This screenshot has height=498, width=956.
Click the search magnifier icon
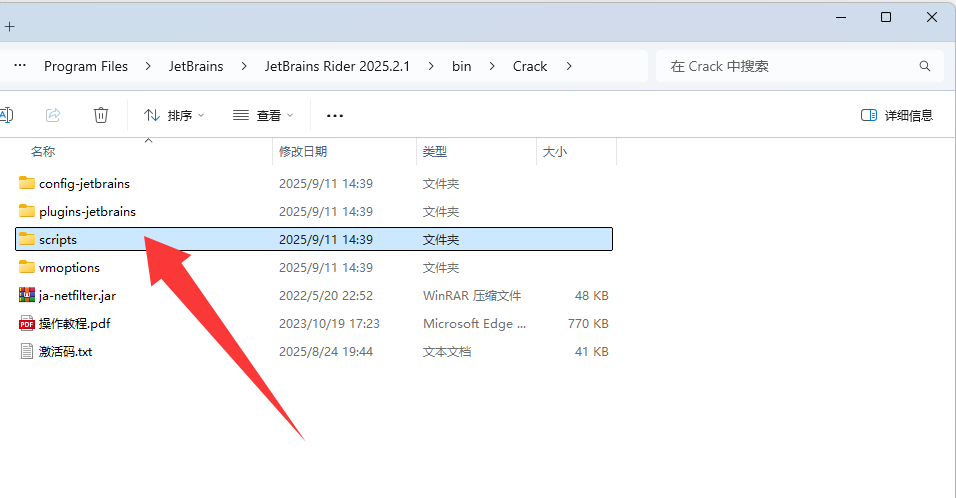tap(925, 66)
